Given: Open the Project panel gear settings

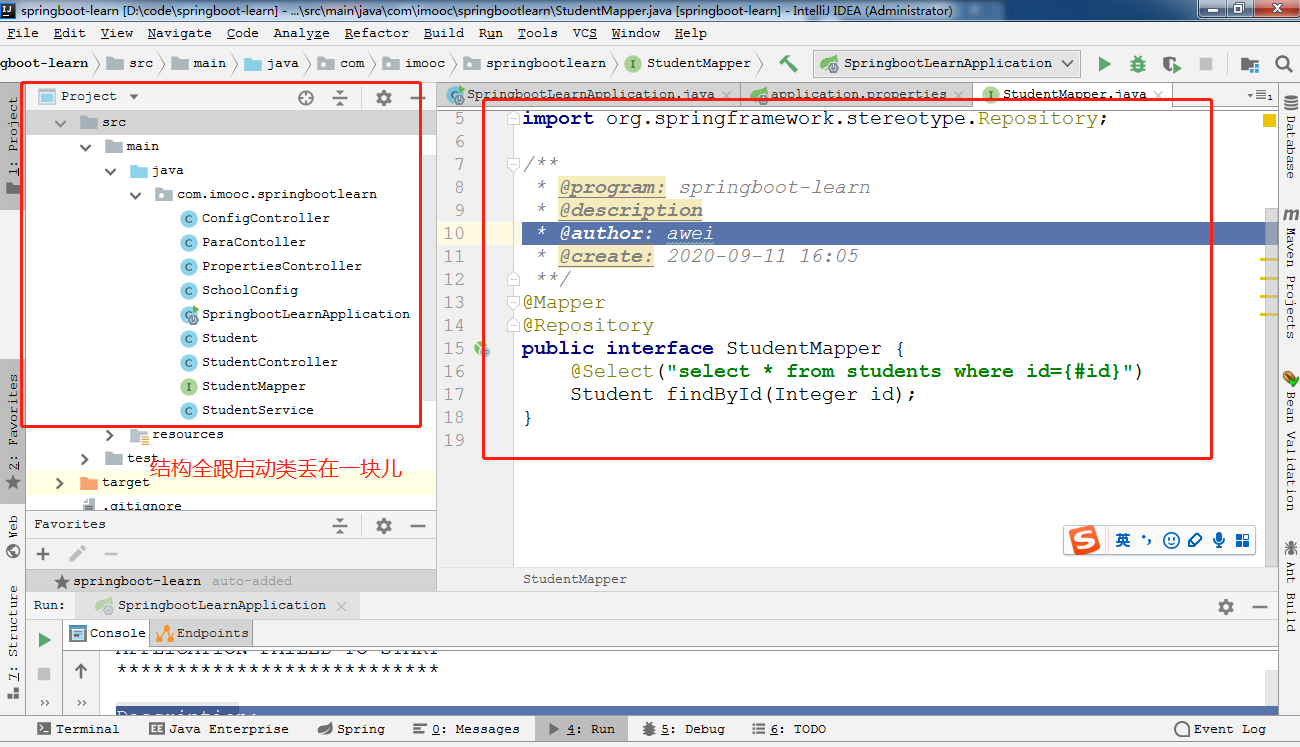Looking at the screenshot, I should [384, 97].
